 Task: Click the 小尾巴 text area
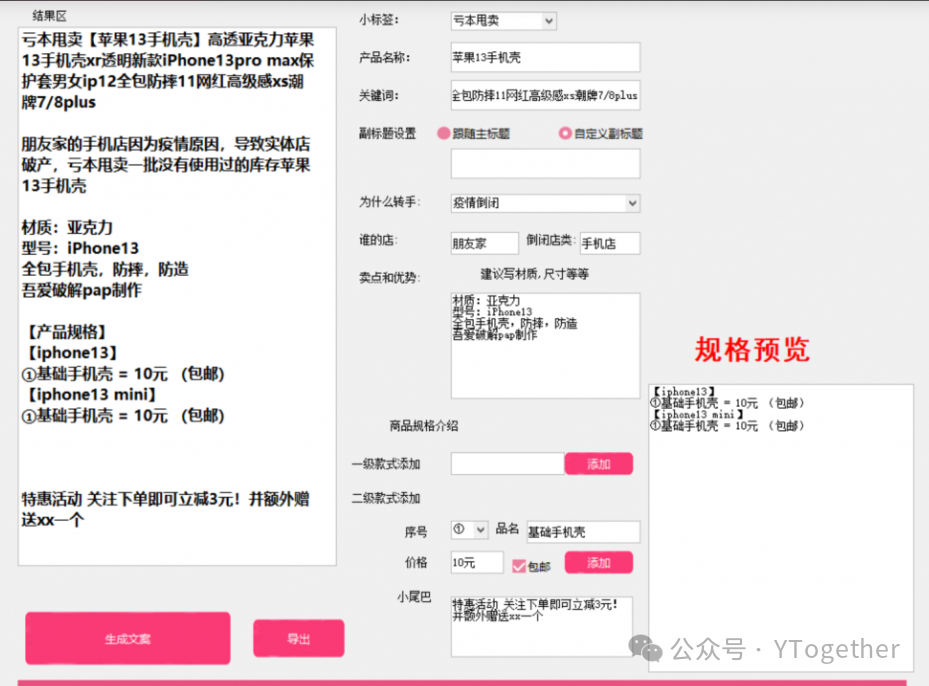(x=542, y=626)
